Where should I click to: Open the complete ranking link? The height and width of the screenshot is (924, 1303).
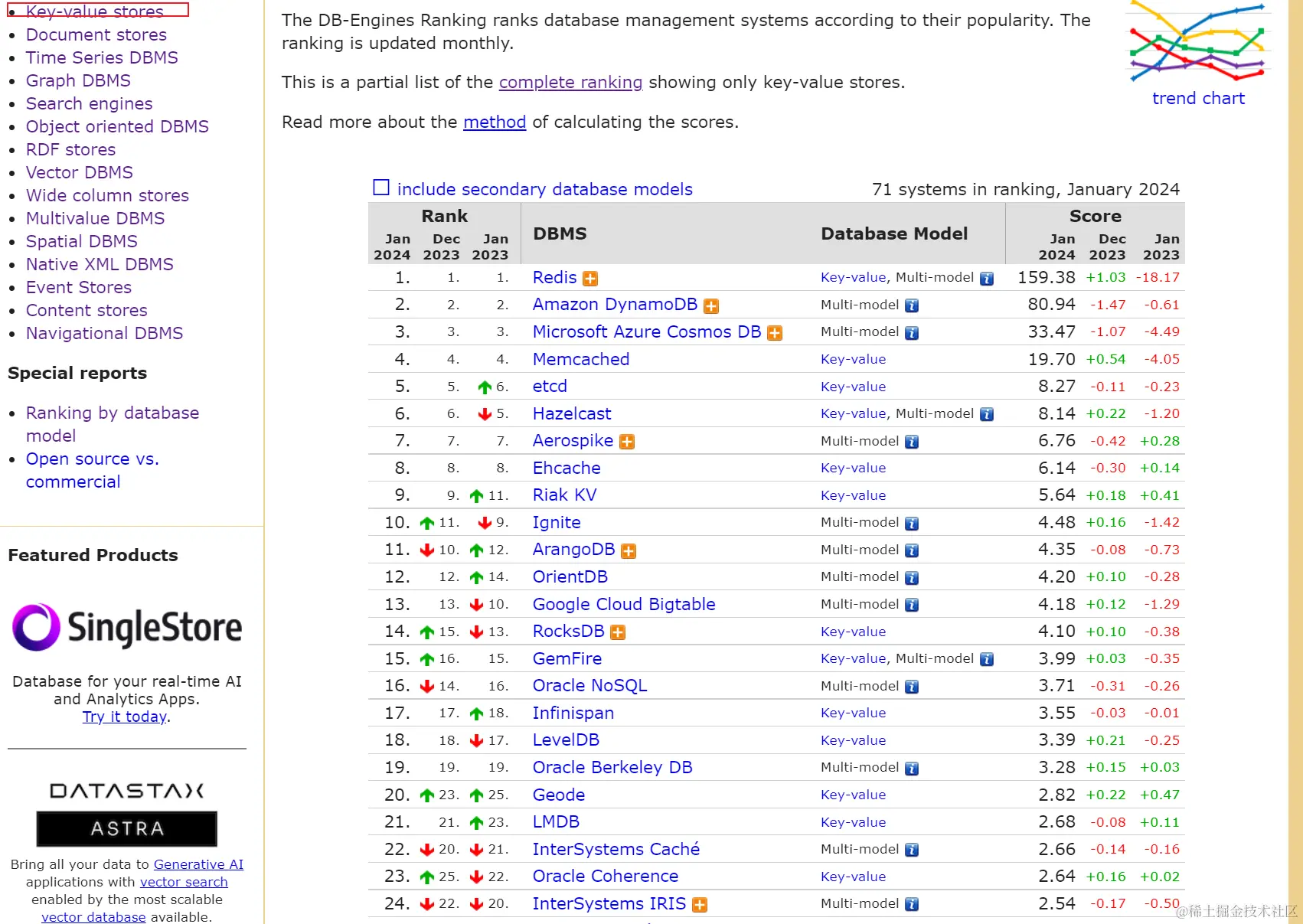(x=570, y=83)
